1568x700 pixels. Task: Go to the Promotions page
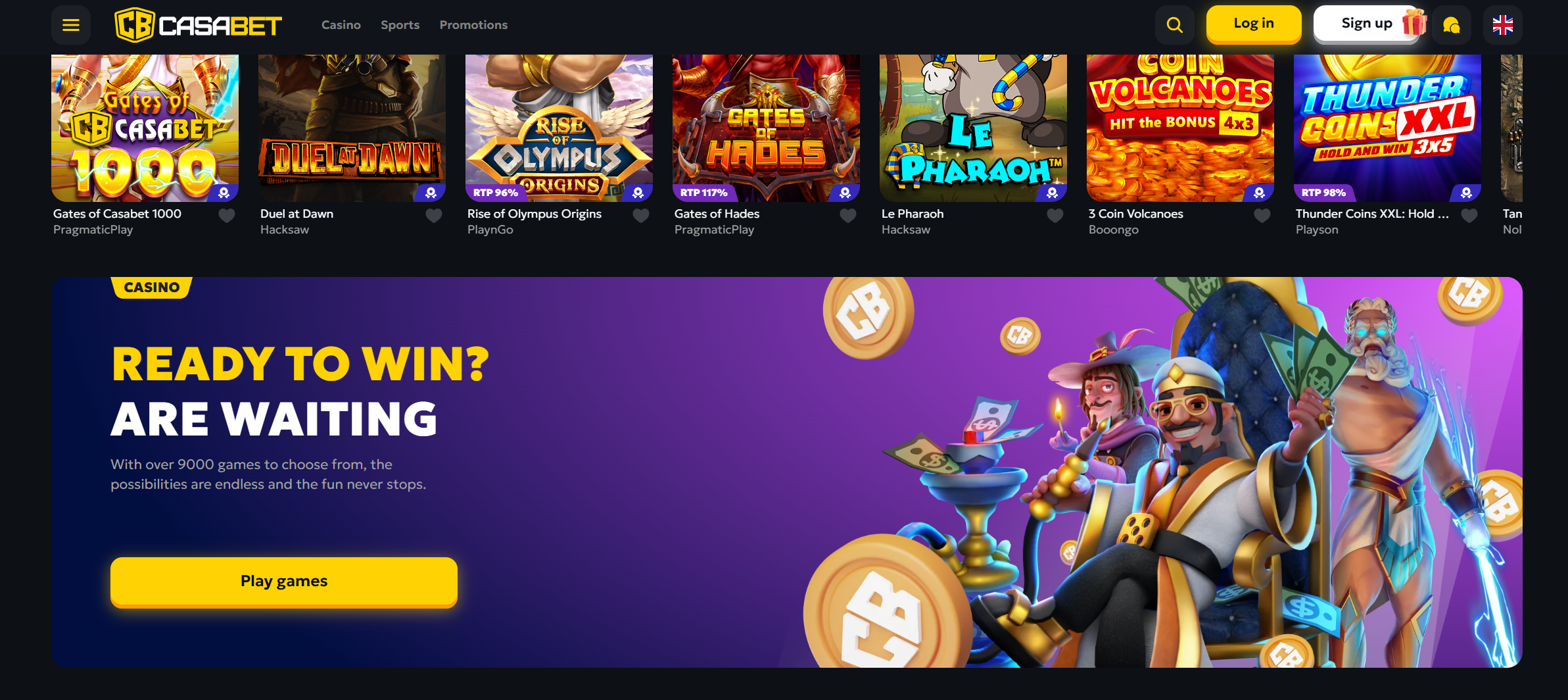[x=473, y=25]
